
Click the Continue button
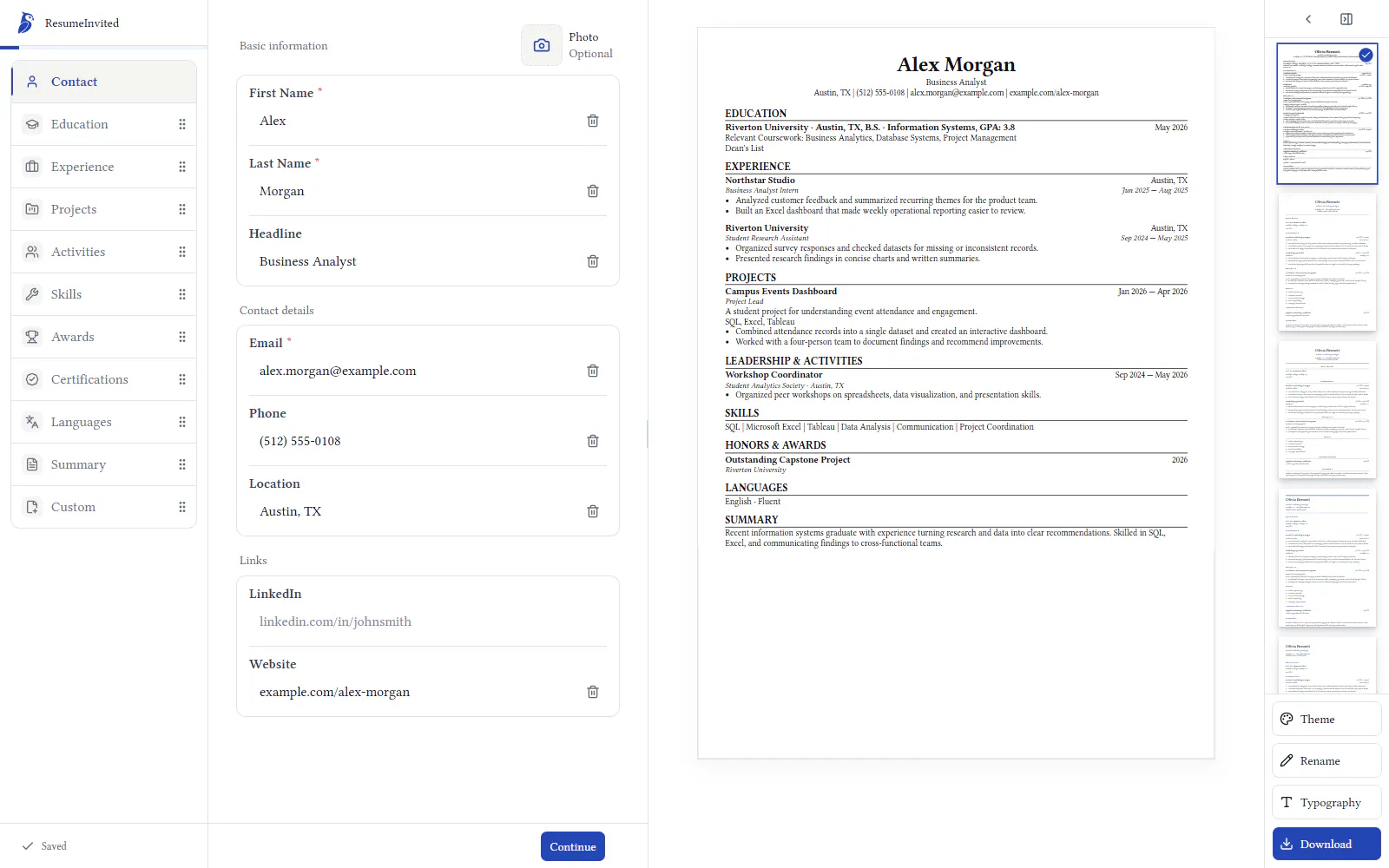[573, 846]
